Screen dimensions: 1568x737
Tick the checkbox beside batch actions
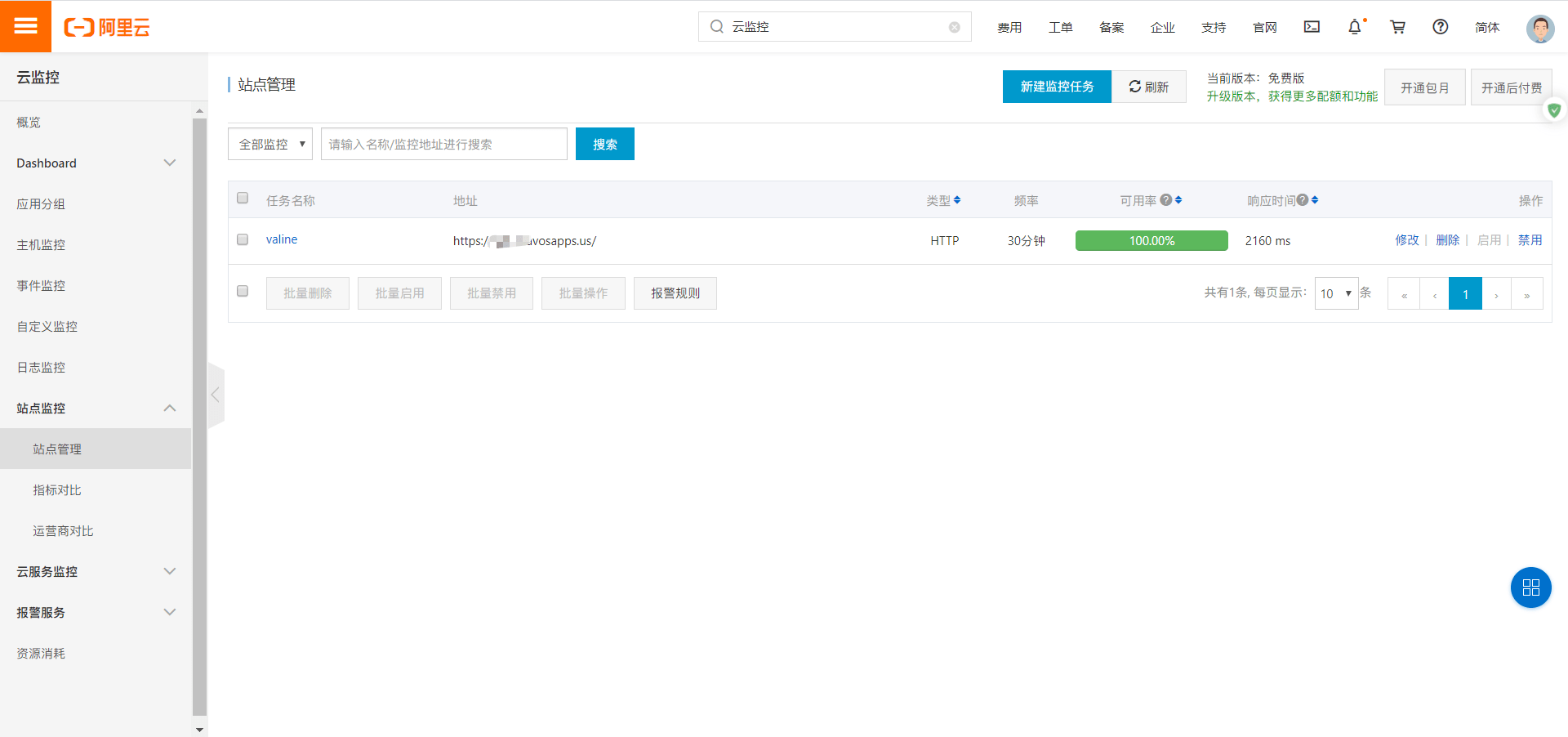coord(243,291)
